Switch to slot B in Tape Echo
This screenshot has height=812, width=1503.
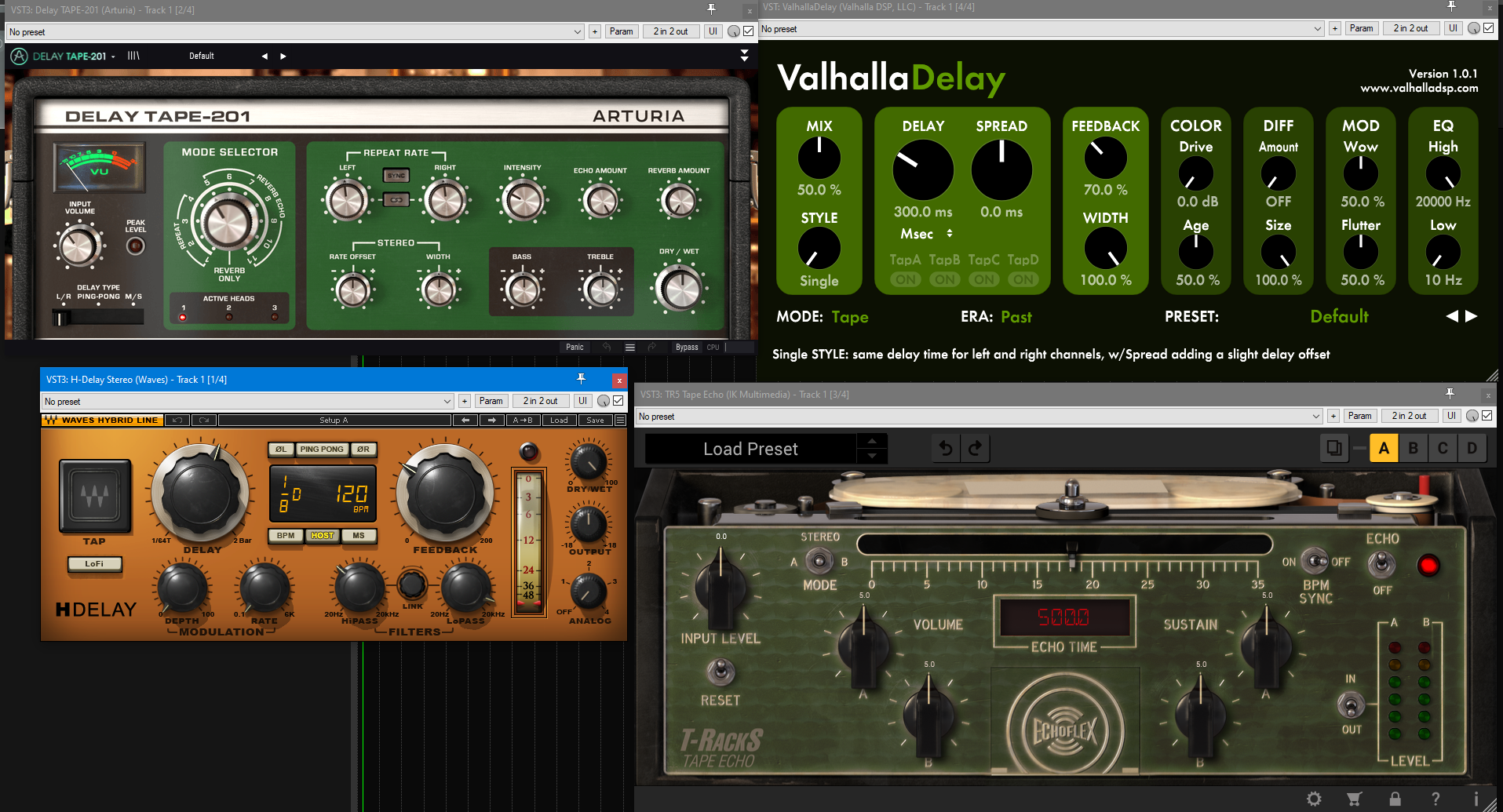[1414, 448]
